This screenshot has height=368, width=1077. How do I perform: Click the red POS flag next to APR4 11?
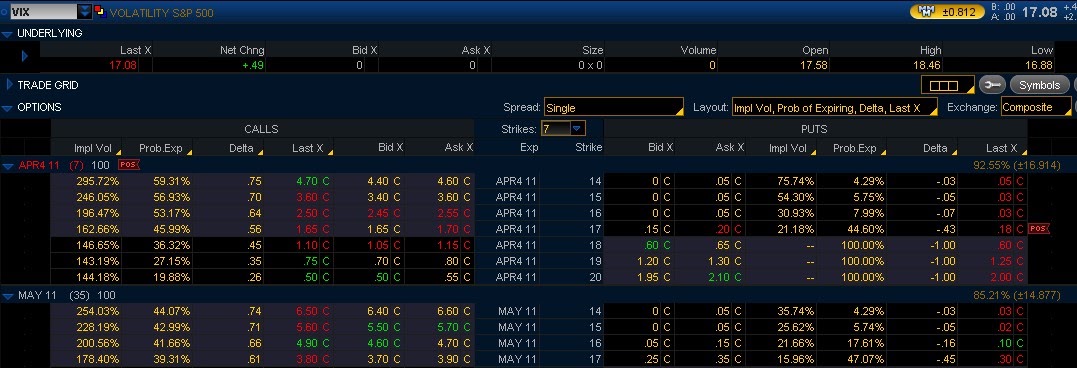coord(127,165)
